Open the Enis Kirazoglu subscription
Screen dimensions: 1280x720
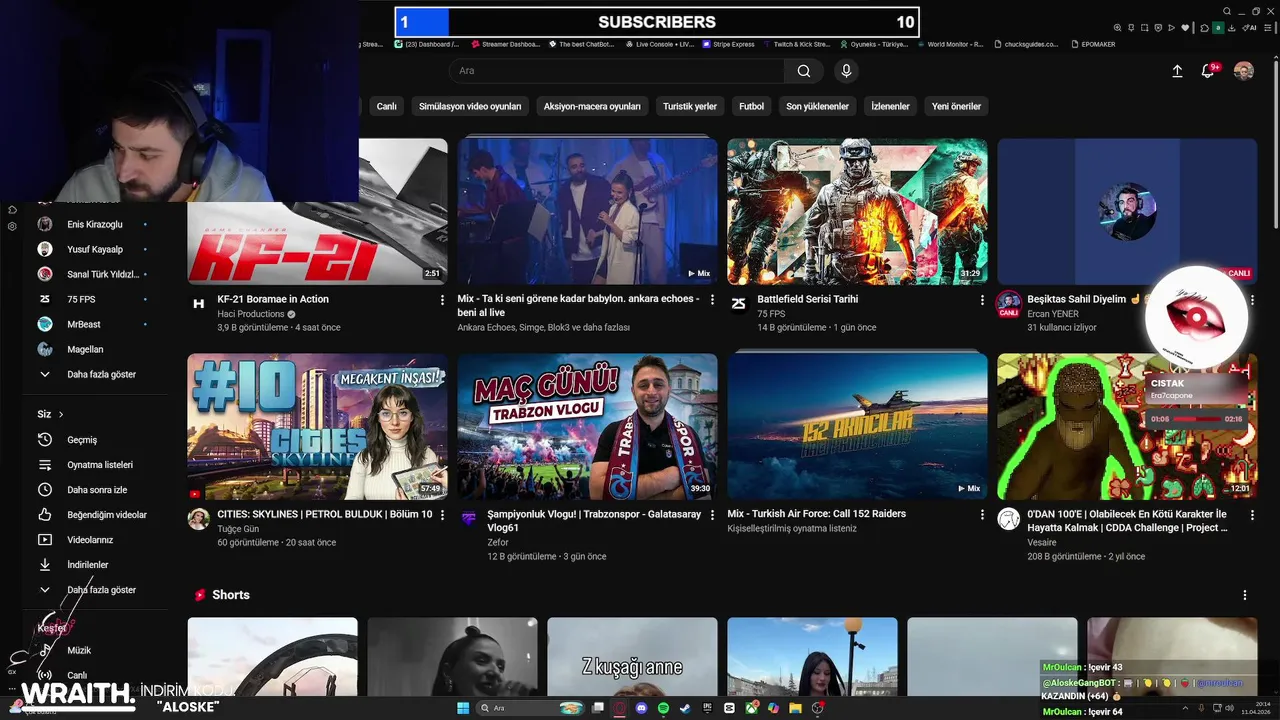[93, 224]
